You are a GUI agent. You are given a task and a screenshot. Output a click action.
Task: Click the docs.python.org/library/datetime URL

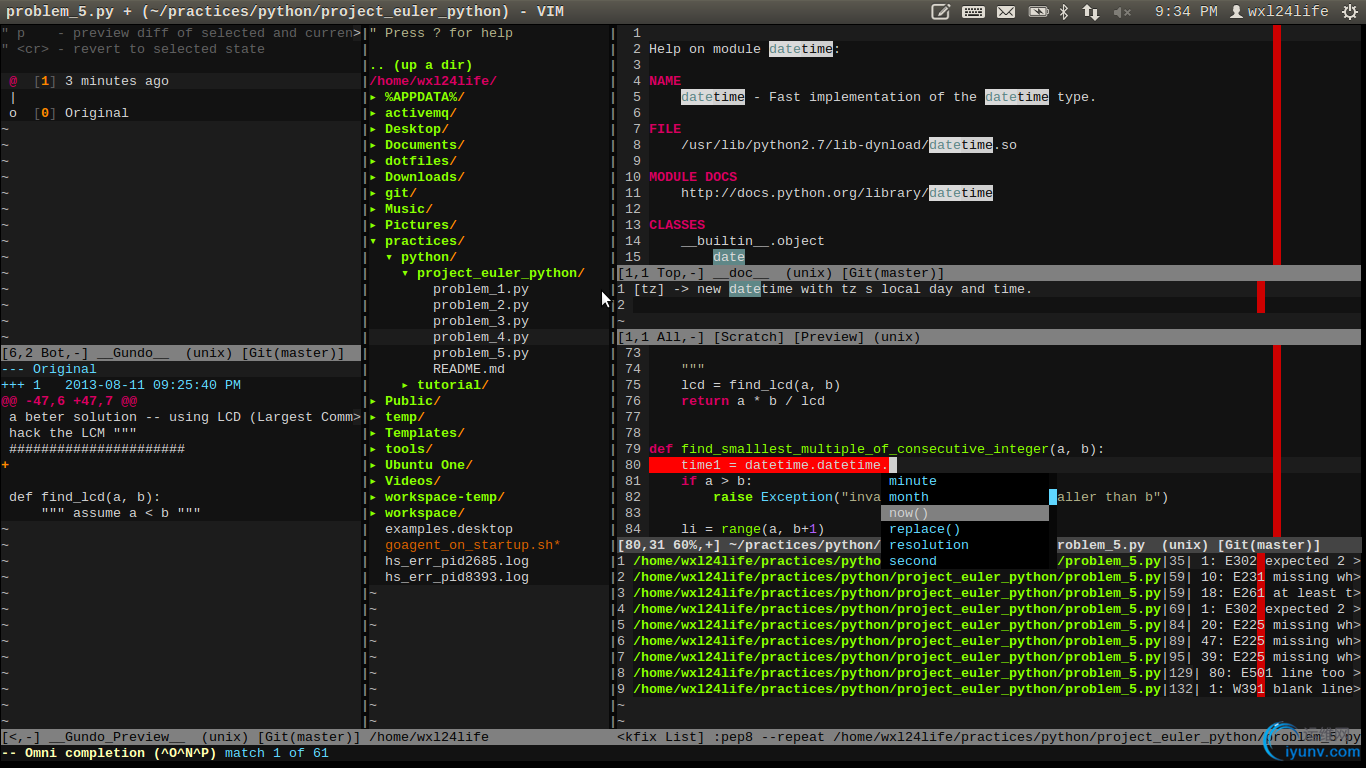(837, 193)
